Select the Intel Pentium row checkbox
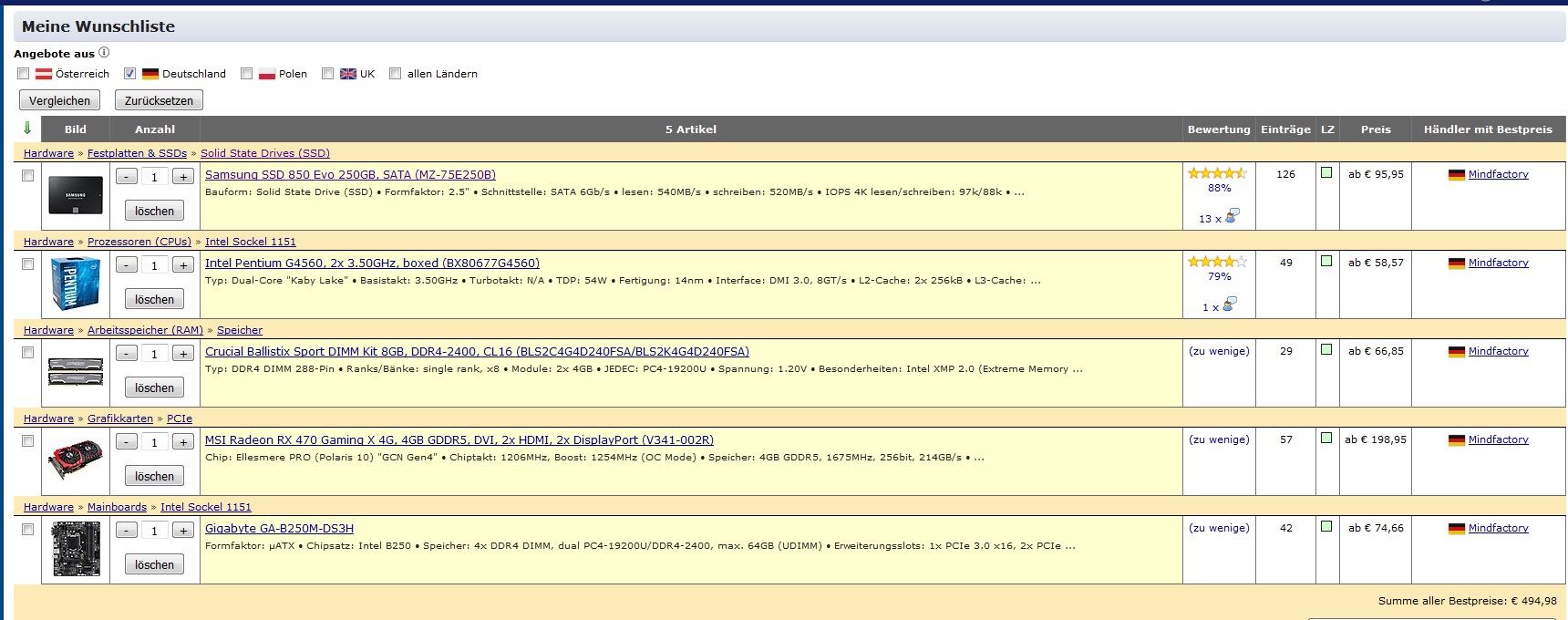Image resolution: width=1568 pixels, height=620 pixels. click(27, 263)
